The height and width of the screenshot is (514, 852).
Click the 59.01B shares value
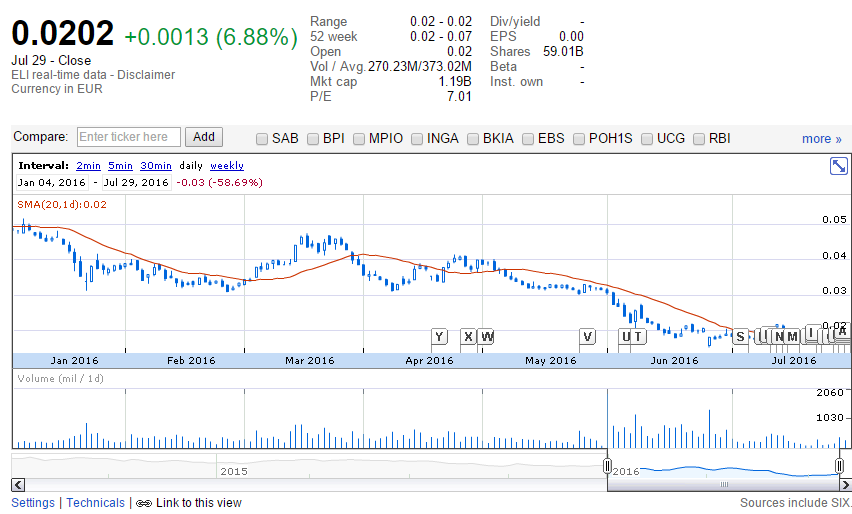[563, 52]
